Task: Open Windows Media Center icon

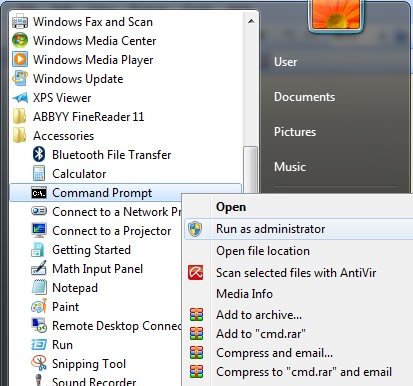Action: pyautogui.click(x=20, y=41)
